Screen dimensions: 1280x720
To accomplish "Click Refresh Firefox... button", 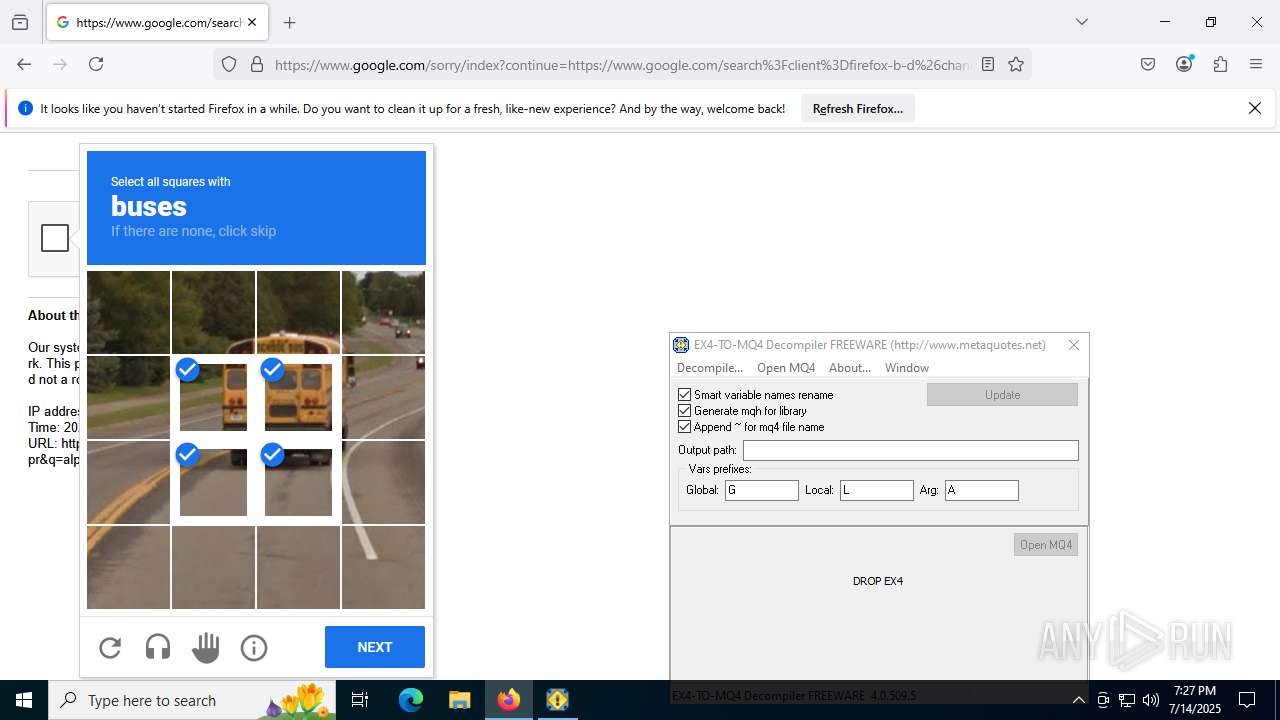I will [x=858, y=109].
